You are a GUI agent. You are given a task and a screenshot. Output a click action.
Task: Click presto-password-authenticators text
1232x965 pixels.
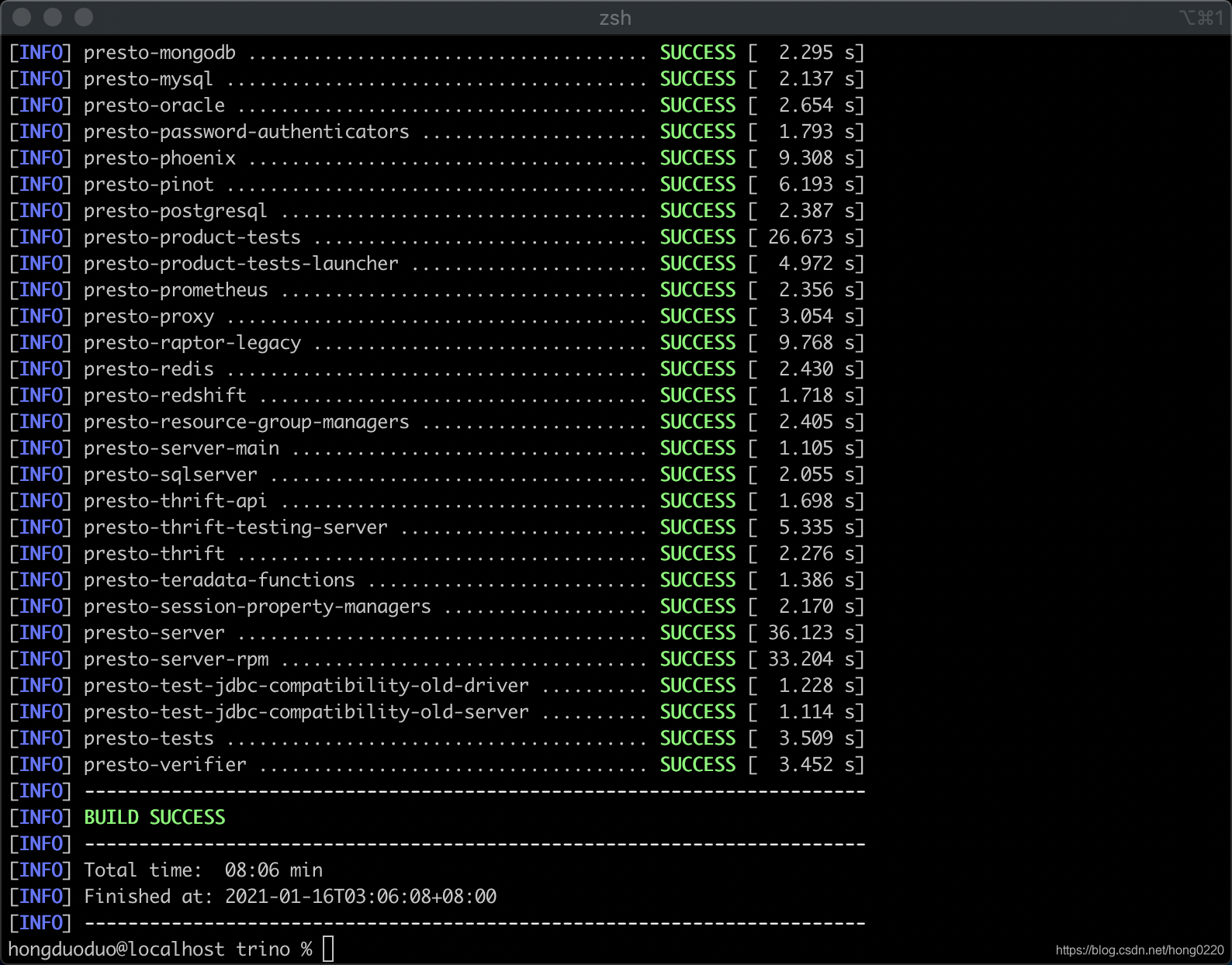click(x=247, y=132)
